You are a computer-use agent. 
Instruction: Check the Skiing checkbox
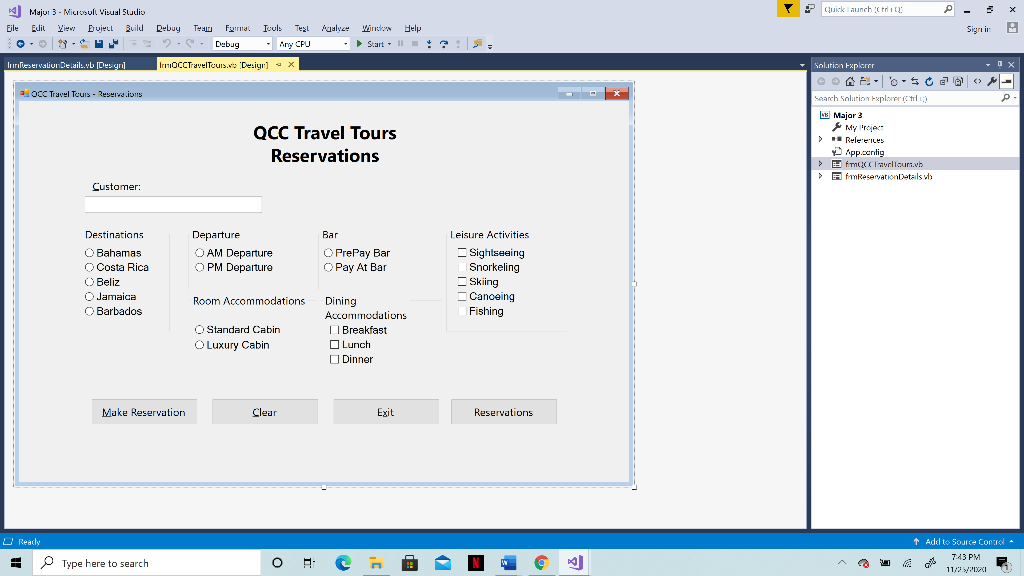(462, 281)
